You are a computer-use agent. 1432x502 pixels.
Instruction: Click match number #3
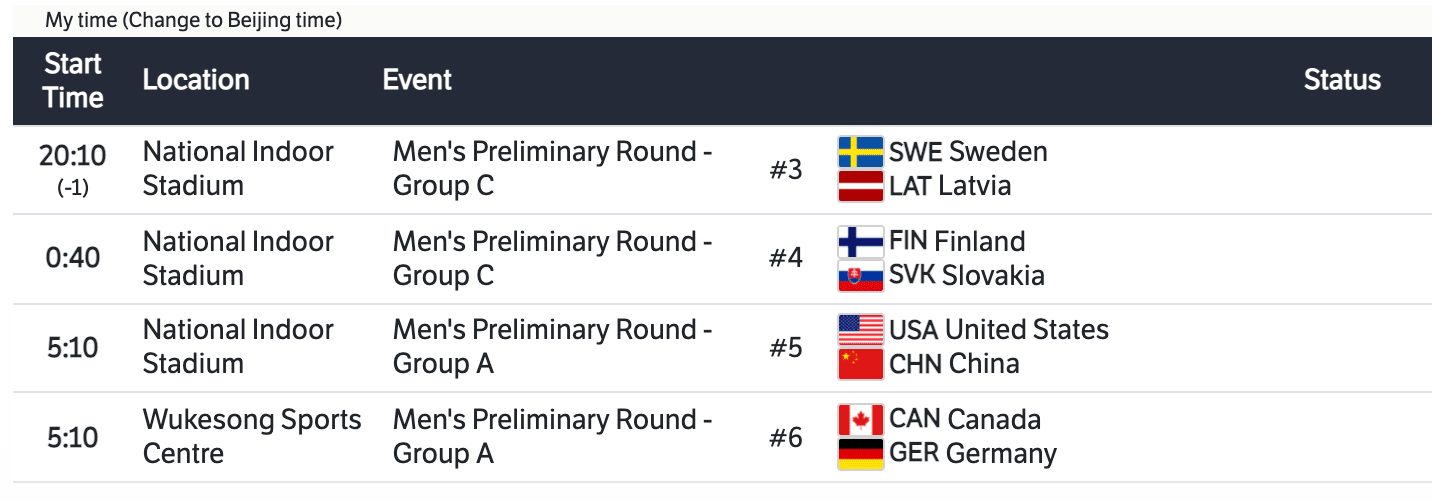785,170
